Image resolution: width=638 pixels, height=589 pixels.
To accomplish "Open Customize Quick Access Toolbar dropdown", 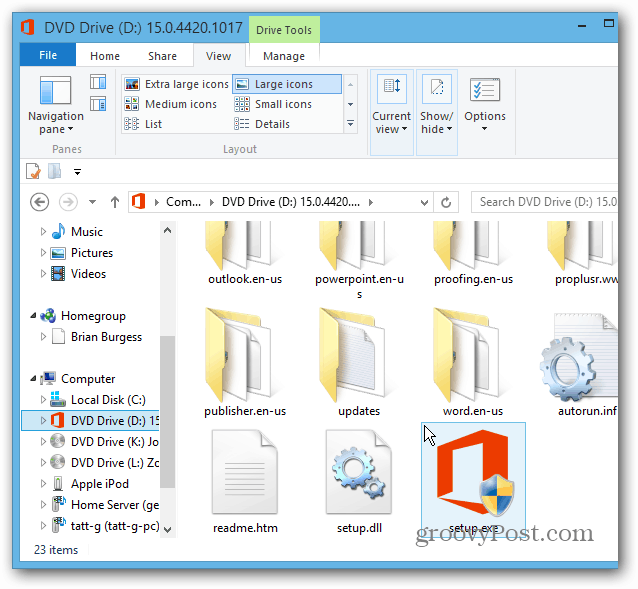I will click(x=77, y=172).
